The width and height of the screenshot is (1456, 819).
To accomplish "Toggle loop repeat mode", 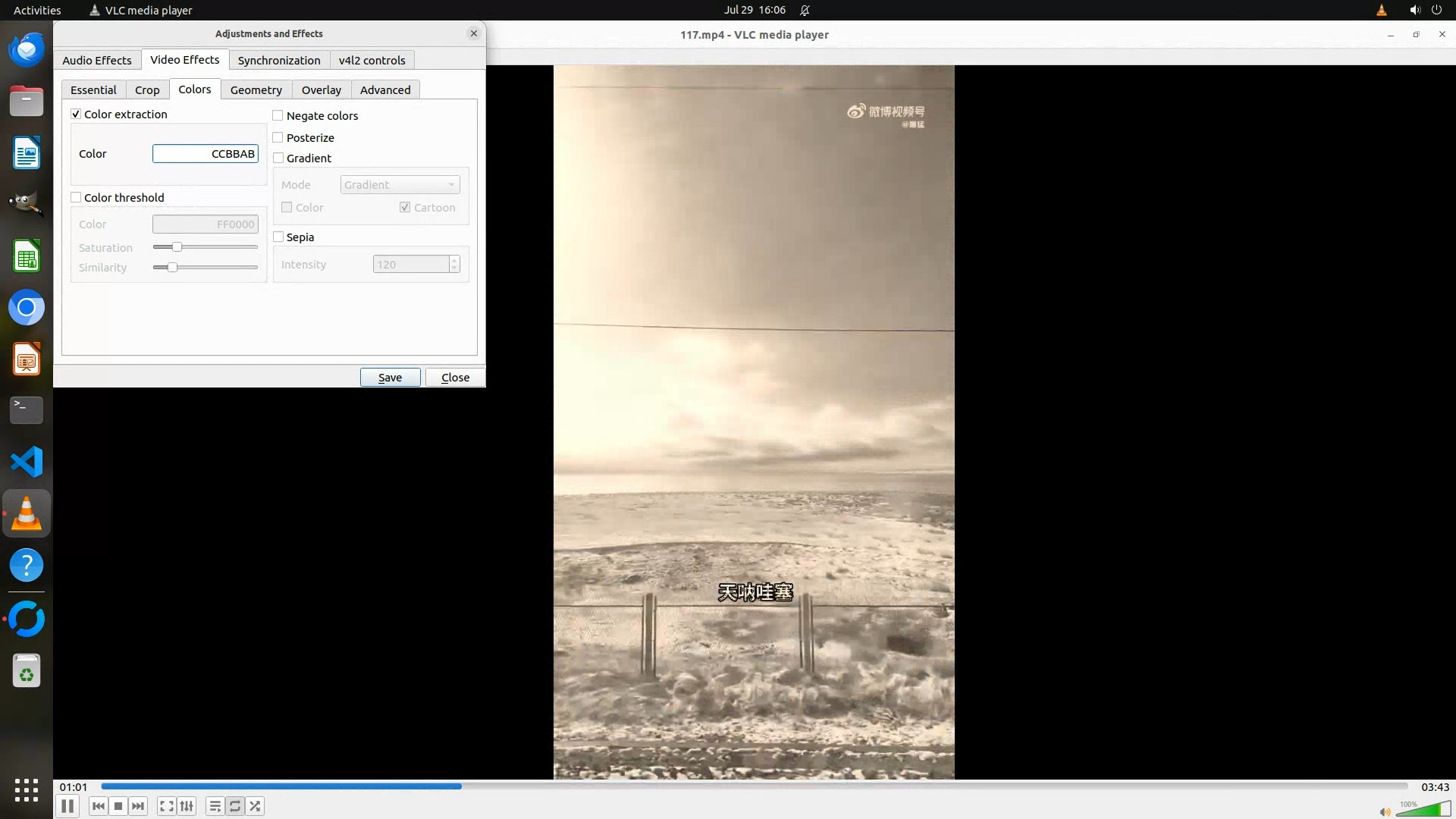I will (235, 806).
